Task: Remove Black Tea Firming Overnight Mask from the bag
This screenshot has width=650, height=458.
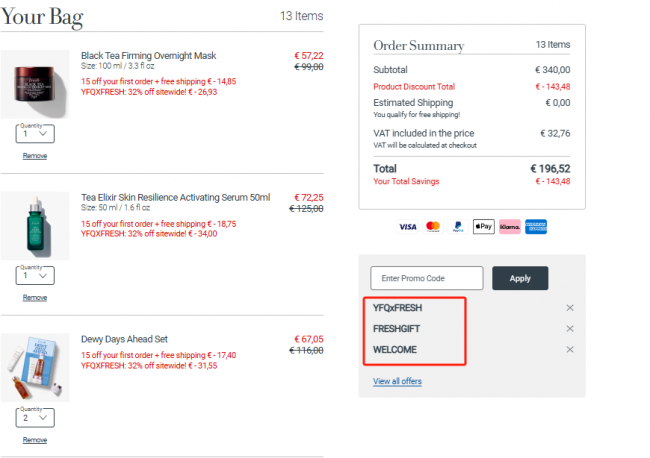Action: 35,156
